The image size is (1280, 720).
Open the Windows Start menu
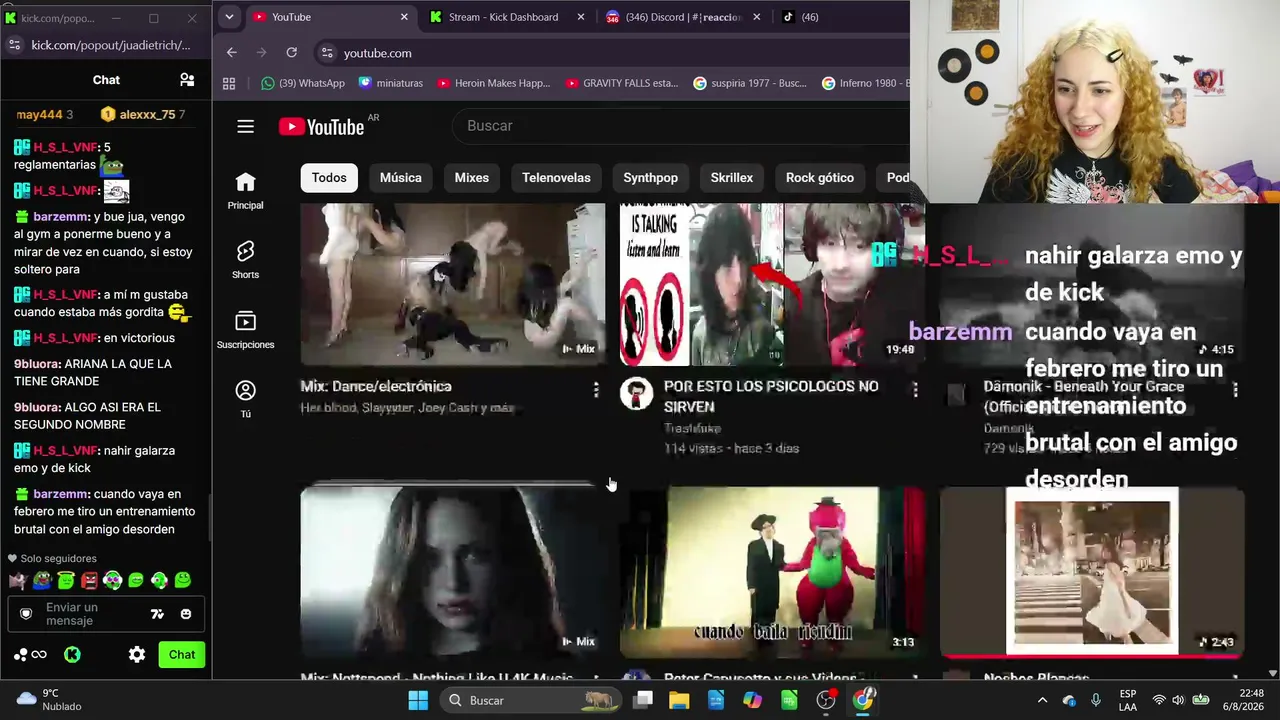418,700
